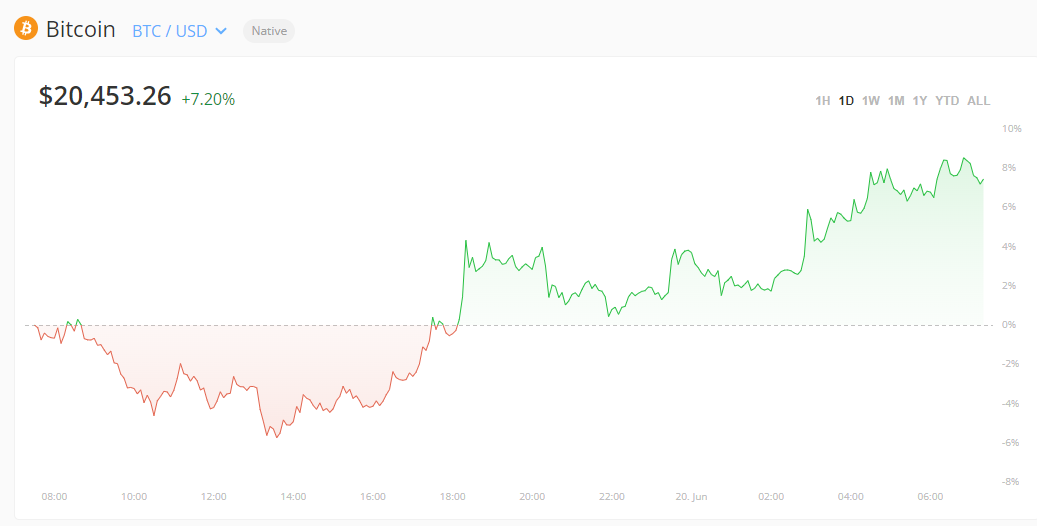Click the 20. Jun date axis label

click(x=691, y=496)
